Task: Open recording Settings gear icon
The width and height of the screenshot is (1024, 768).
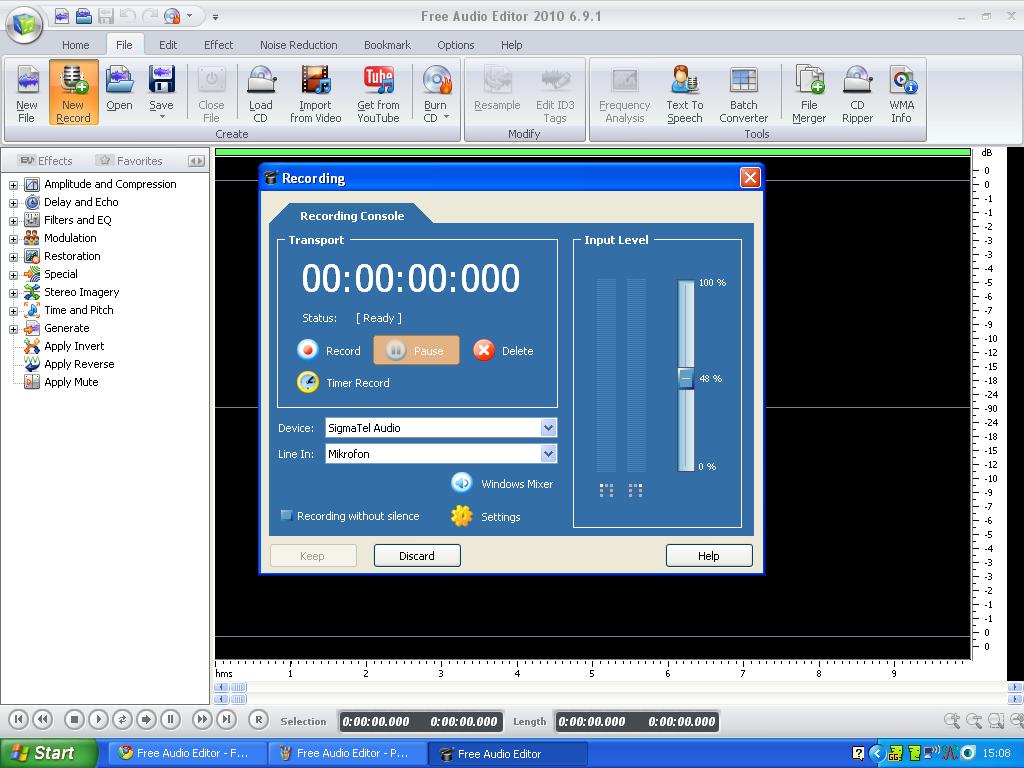Action: click(x=462, y=516)
